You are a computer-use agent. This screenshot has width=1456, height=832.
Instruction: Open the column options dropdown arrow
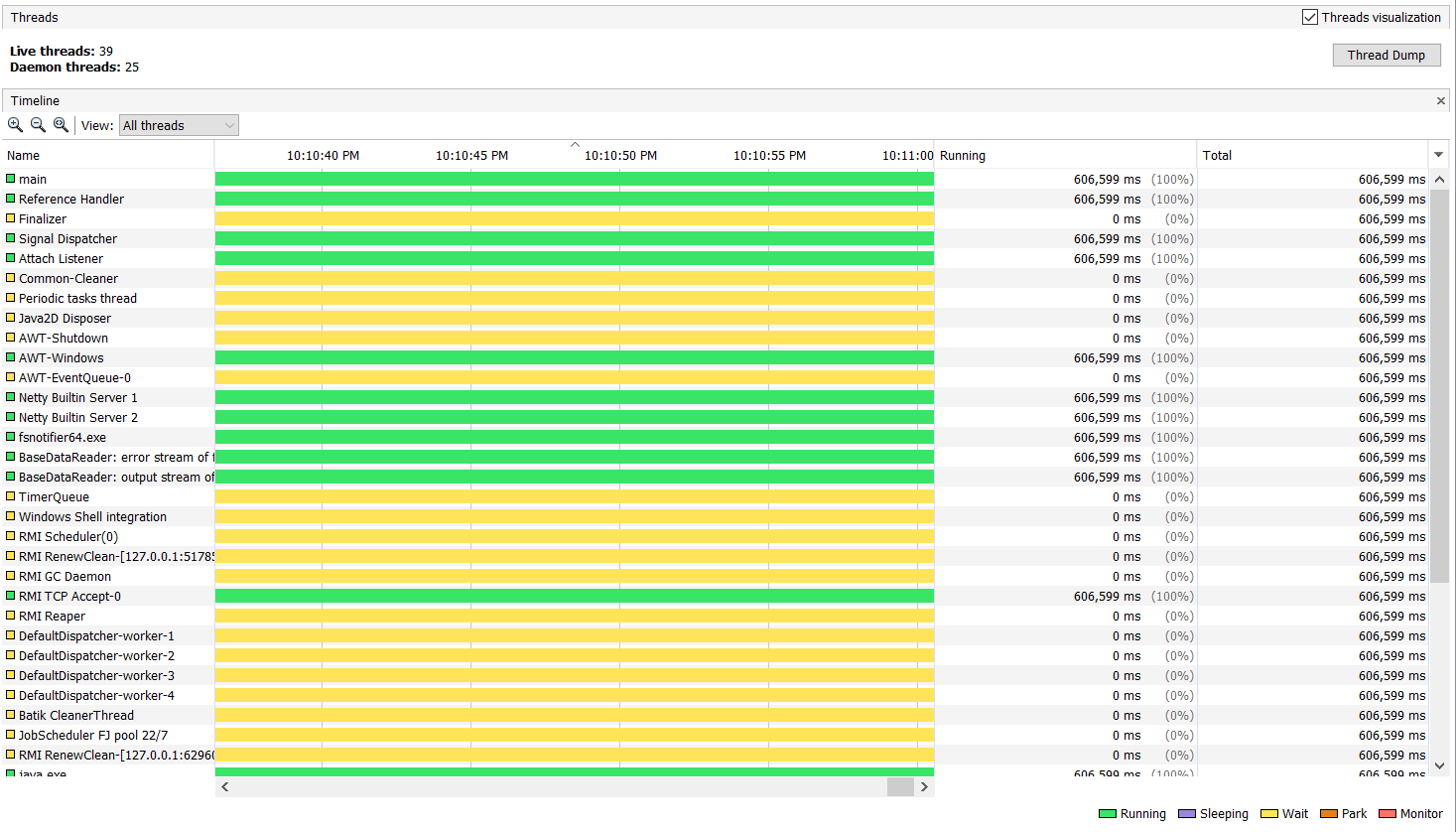(1438, 155)
